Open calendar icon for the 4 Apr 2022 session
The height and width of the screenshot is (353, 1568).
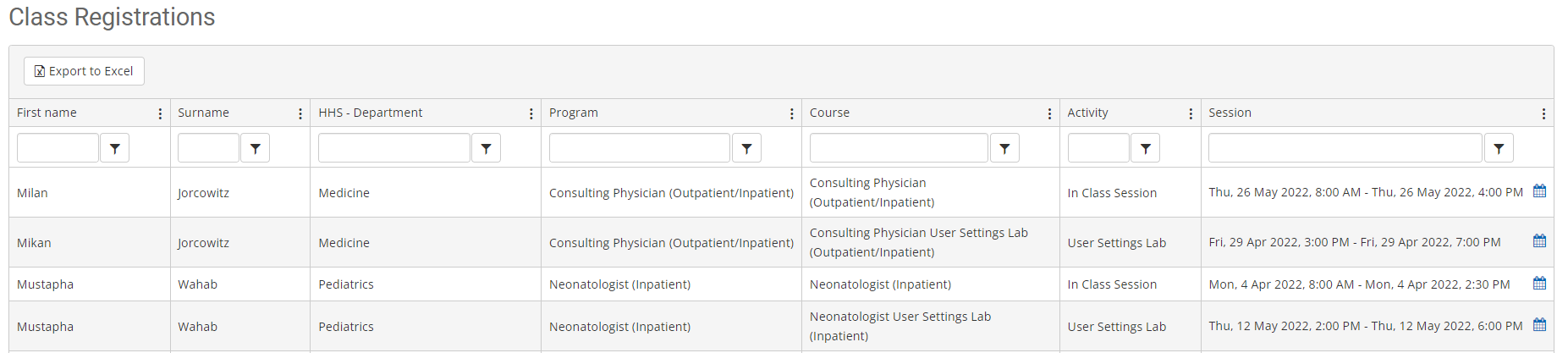(1539, 284)
